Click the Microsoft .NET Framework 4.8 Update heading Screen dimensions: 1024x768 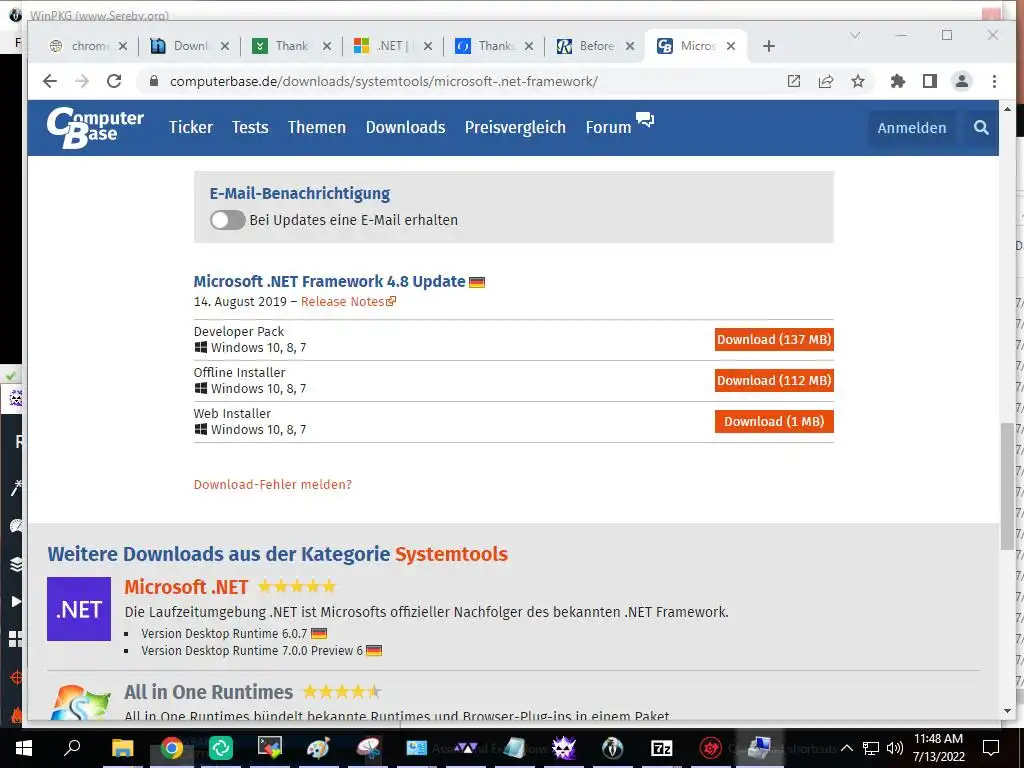[x=329, y=281]
